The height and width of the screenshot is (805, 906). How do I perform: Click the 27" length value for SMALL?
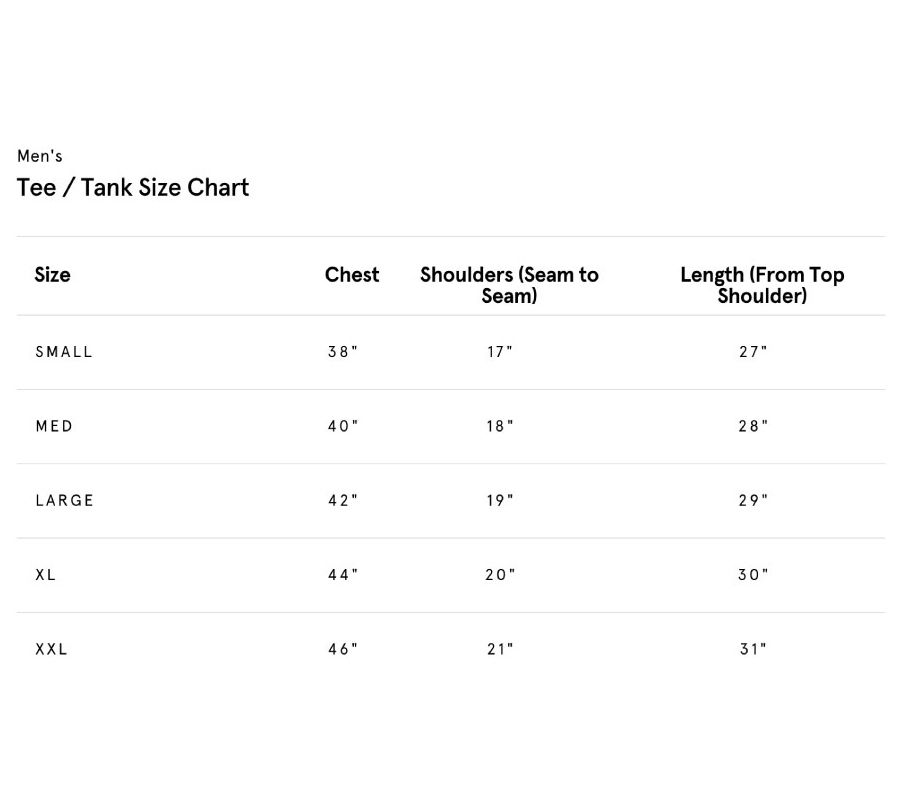click(x=753, y=352)
